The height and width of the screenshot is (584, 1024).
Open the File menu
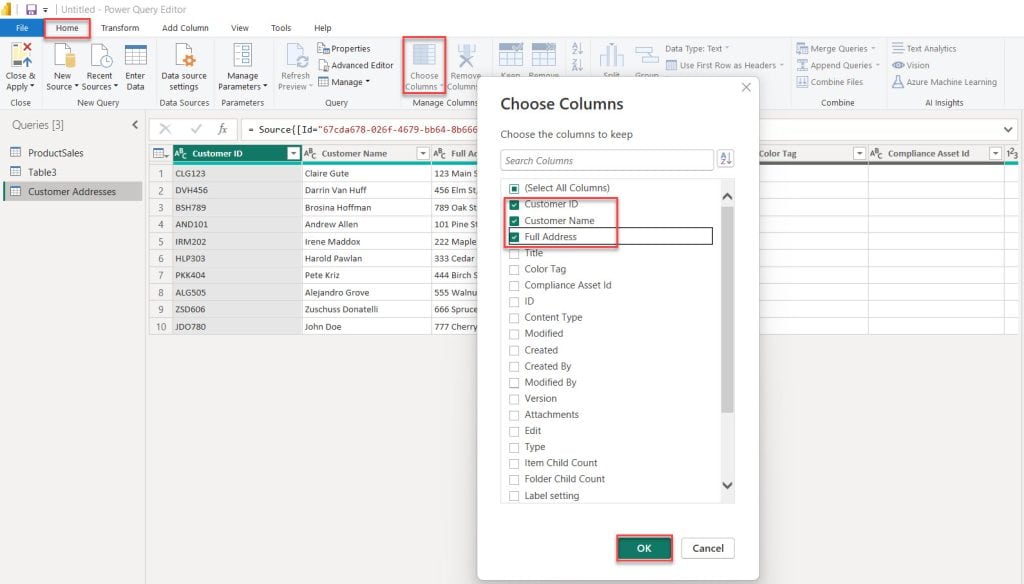point(22,28)
